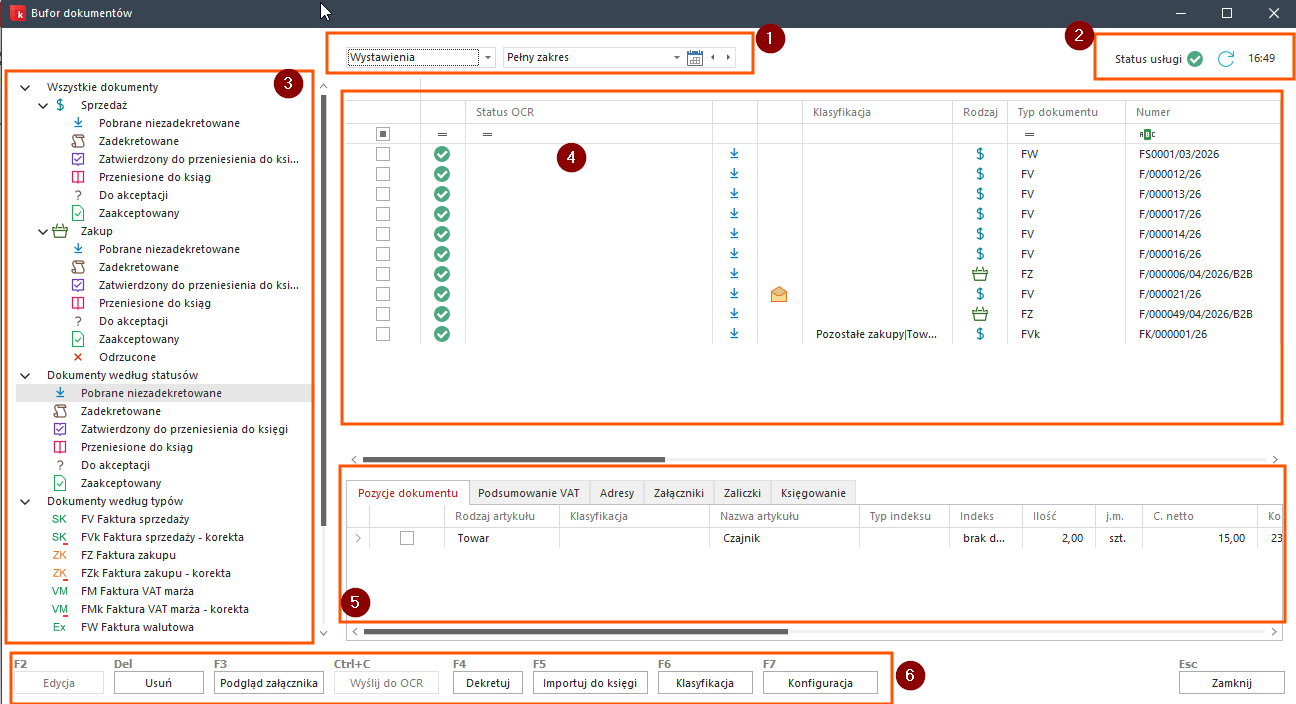1296x704 pixels.
Task: Click the Dekretuj button
Action: pos(488,683)
